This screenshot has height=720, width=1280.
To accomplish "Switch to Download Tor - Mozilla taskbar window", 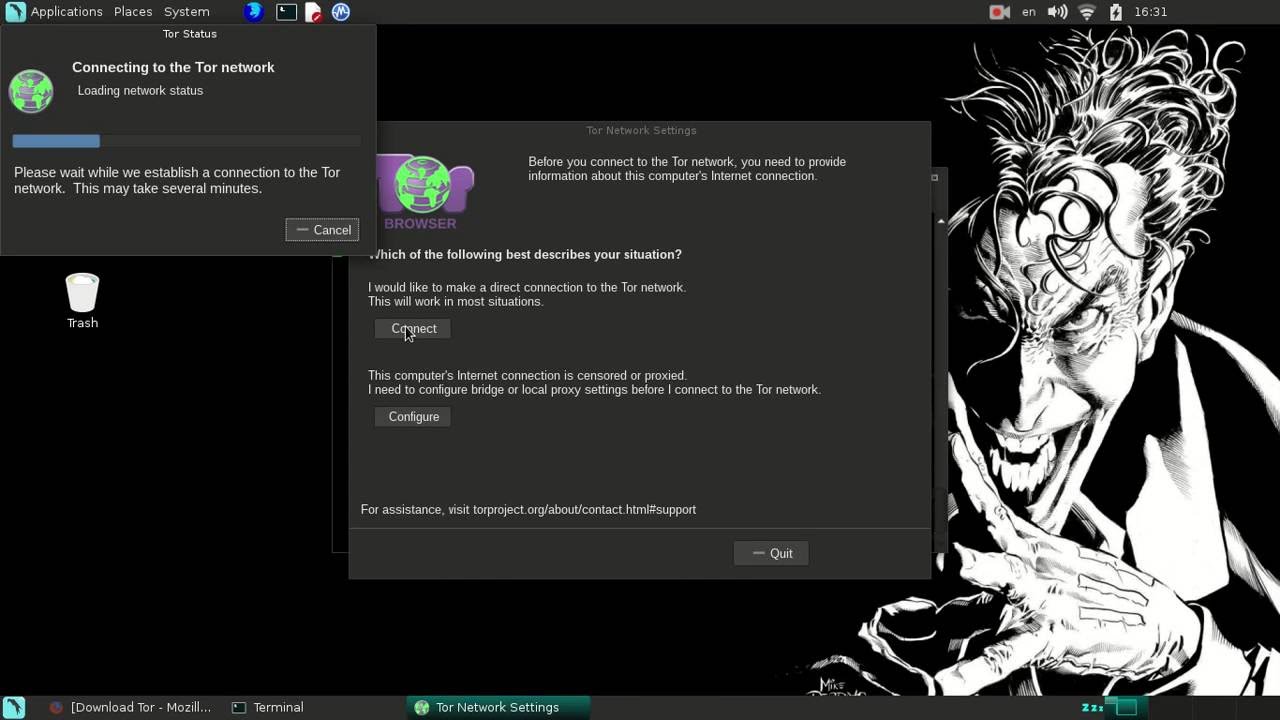I will click(x=131, y=707).
